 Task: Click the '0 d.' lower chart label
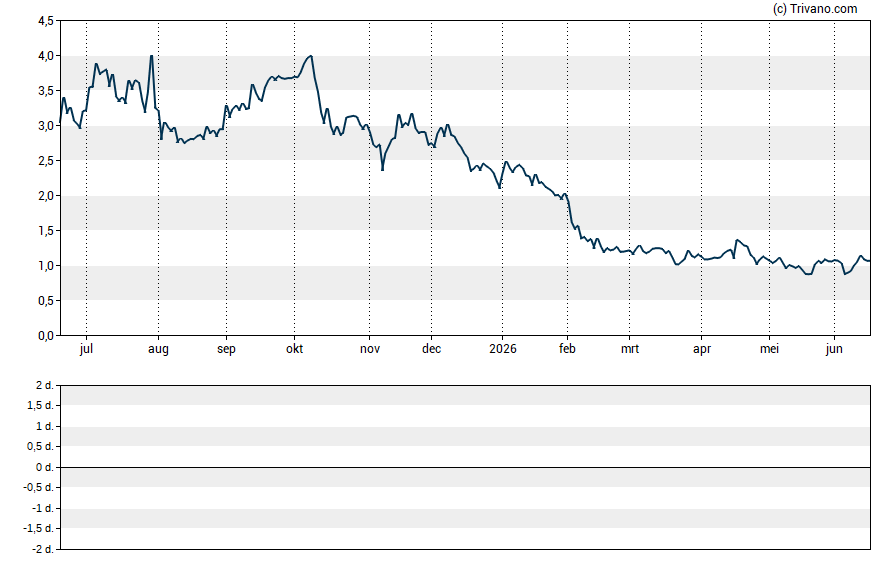[45, 467]
